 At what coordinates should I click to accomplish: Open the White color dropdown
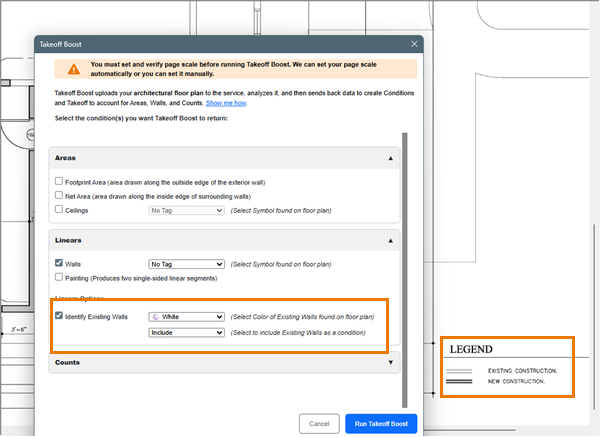coord(186,317)
